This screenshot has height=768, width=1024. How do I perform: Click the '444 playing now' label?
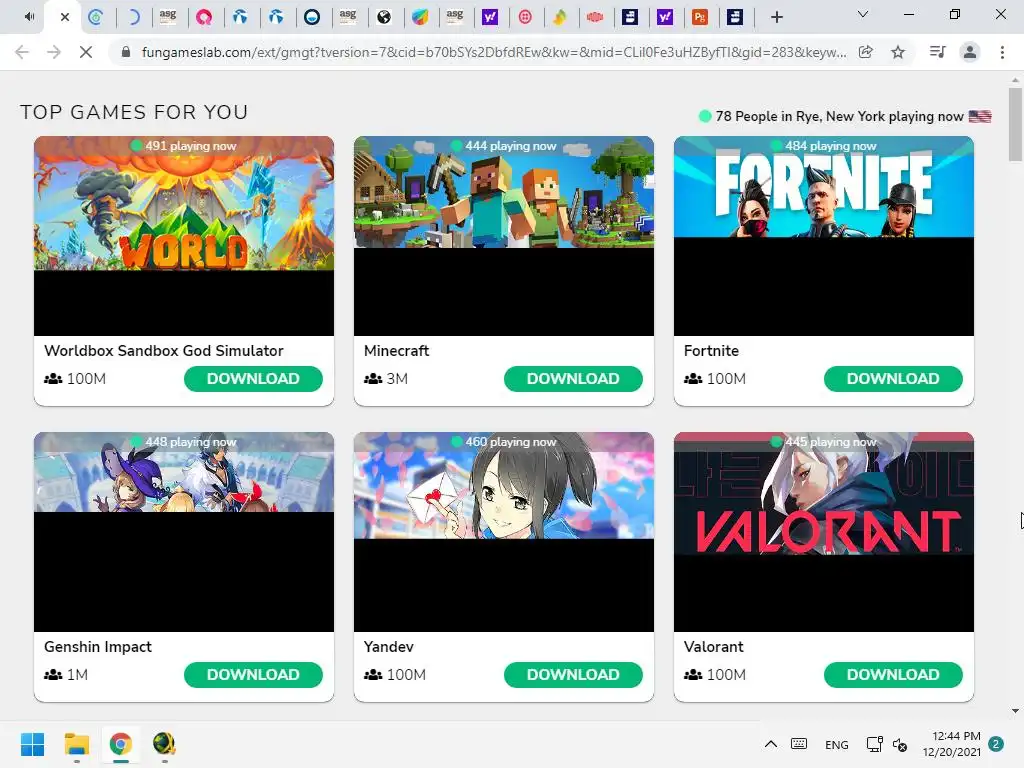(511, 146)
